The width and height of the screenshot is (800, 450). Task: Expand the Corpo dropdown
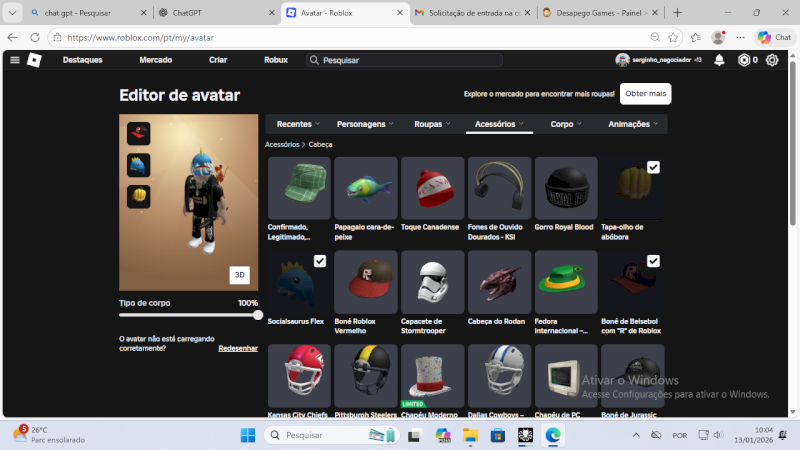[566, 124]
